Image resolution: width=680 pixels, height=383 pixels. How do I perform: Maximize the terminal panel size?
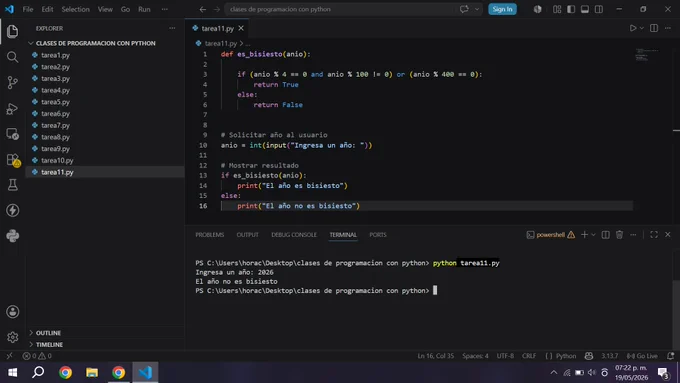[654, 235]
